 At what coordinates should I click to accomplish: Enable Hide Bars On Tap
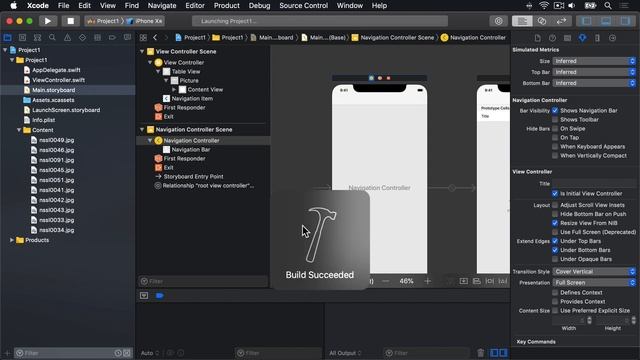(x=555, y=137)
